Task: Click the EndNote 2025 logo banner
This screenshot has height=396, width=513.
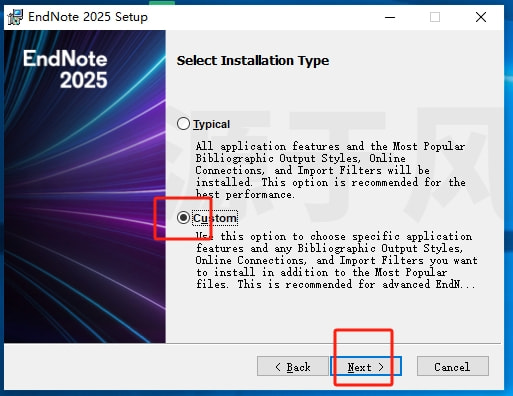Action: click(85, 187)
